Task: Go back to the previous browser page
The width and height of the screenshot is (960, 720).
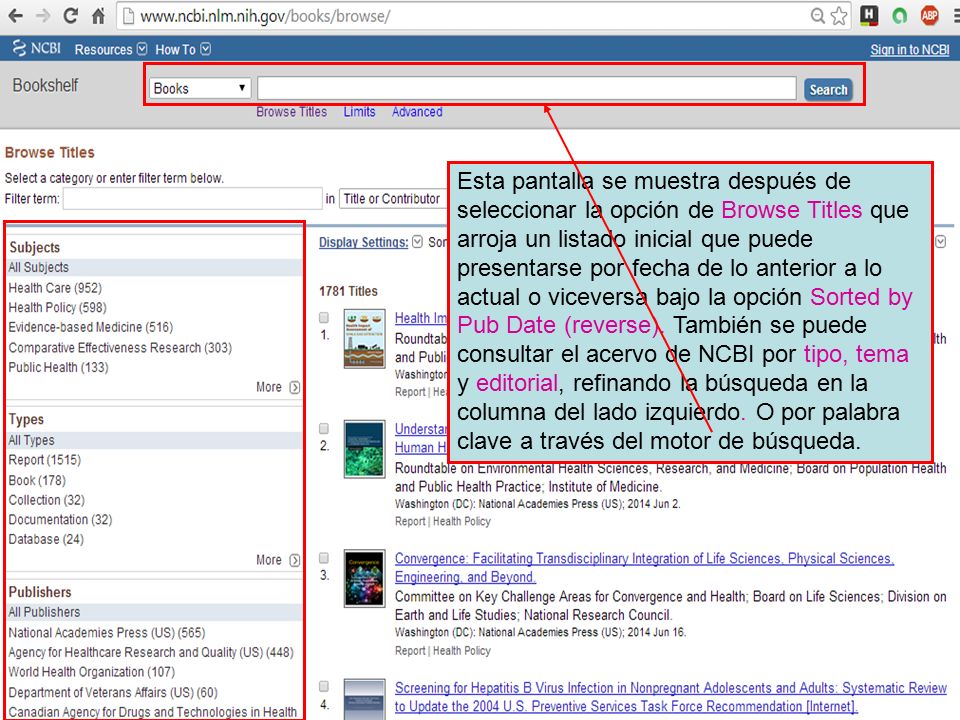Action: (x=15, y=16)
